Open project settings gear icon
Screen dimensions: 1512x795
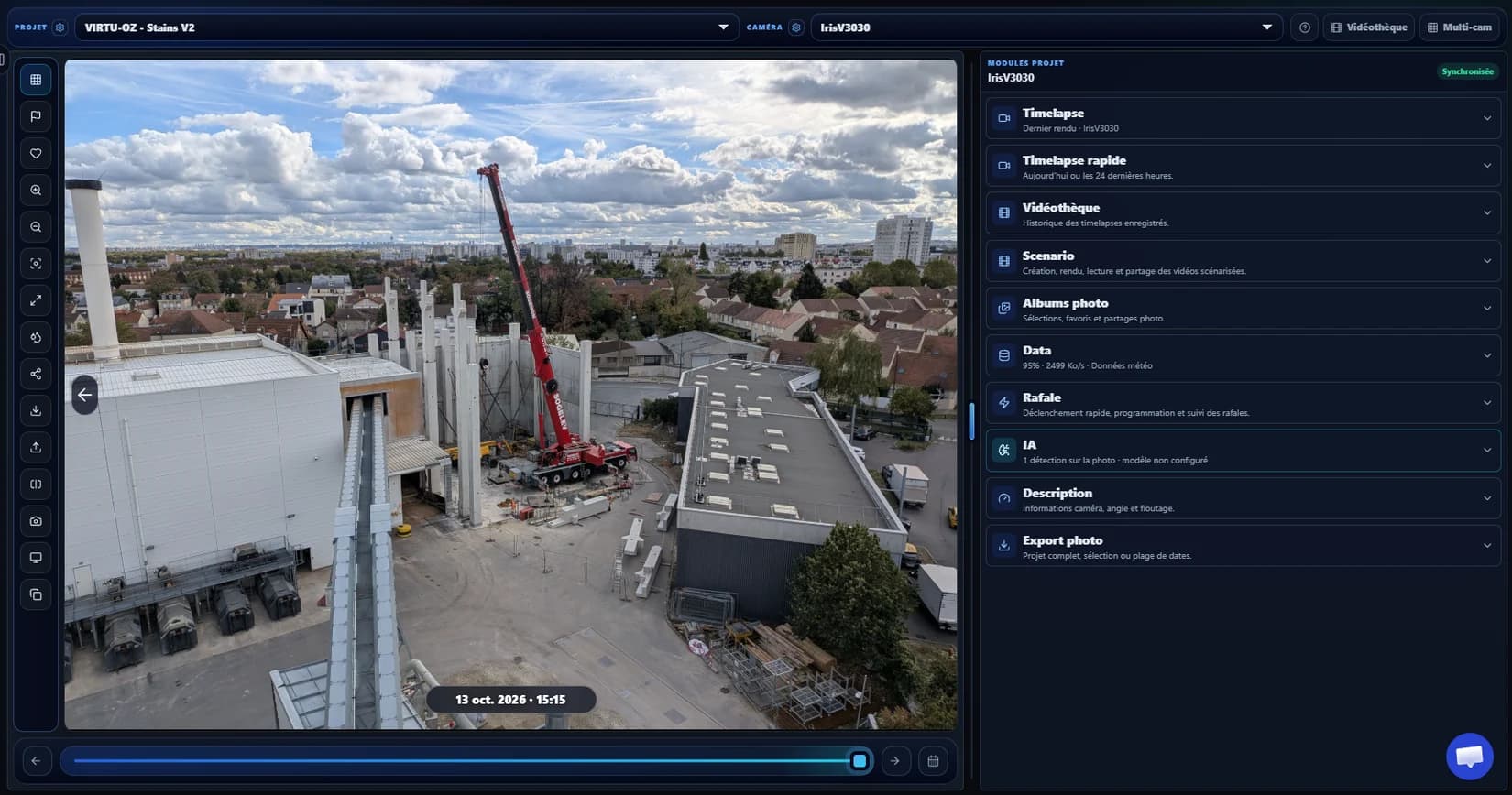click(60, 27)
